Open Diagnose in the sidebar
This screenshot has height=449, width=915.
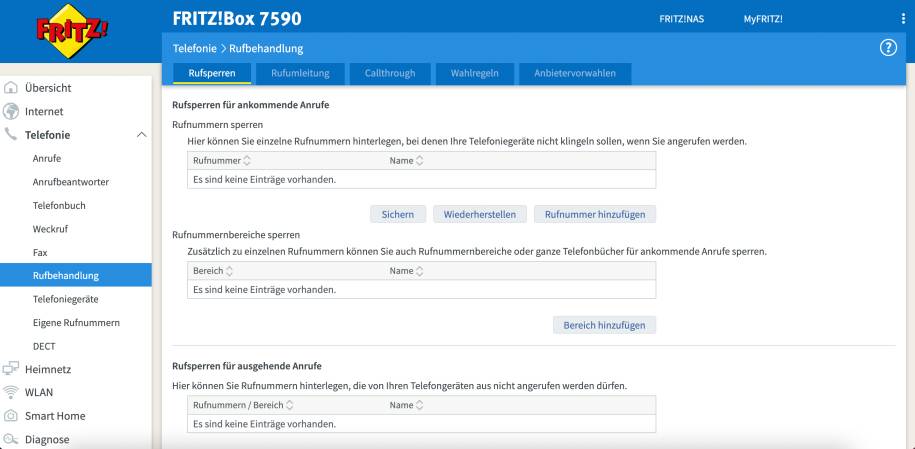[47, 439]
